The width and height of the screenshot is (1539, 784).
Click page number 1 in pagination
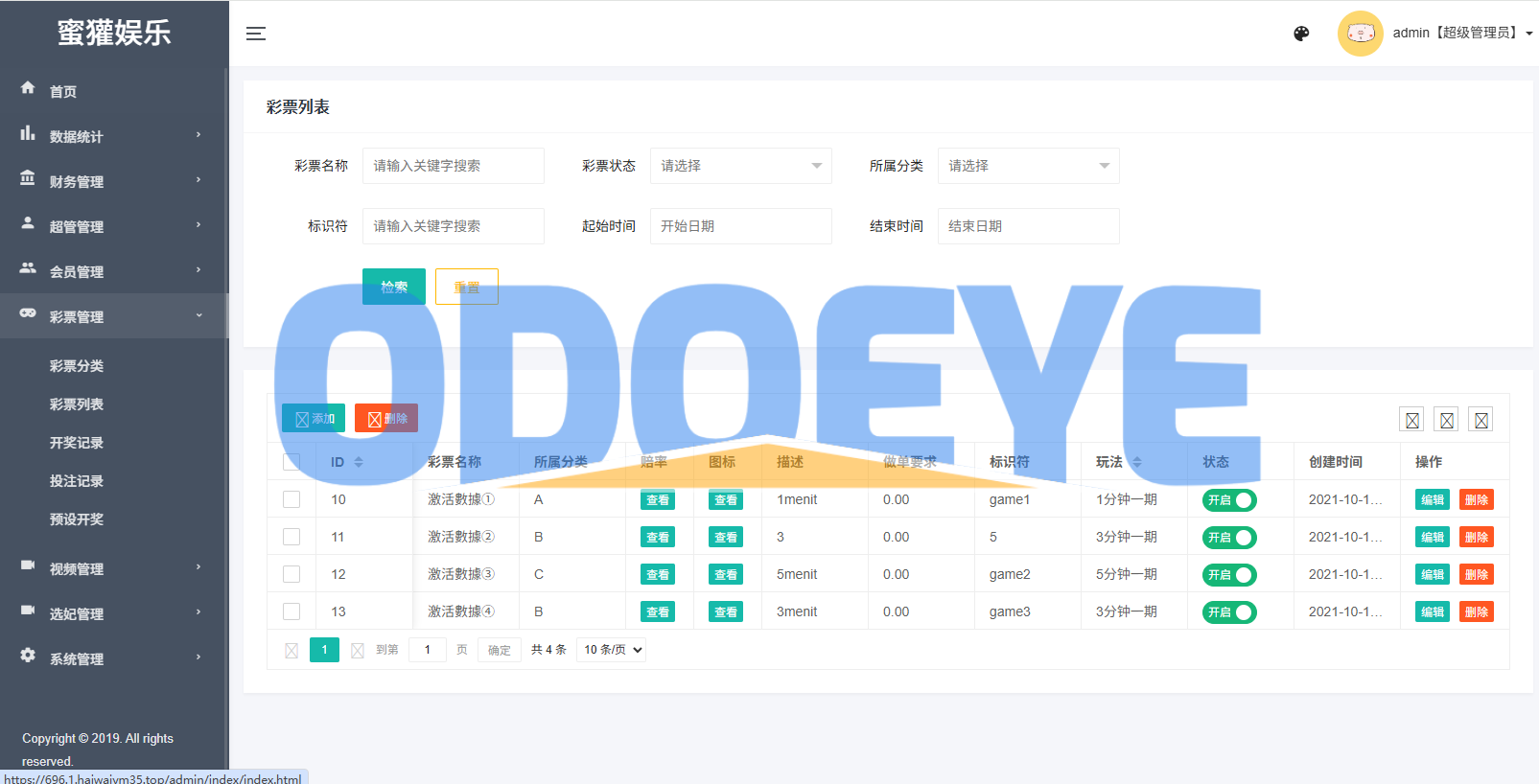click(324, 650)
